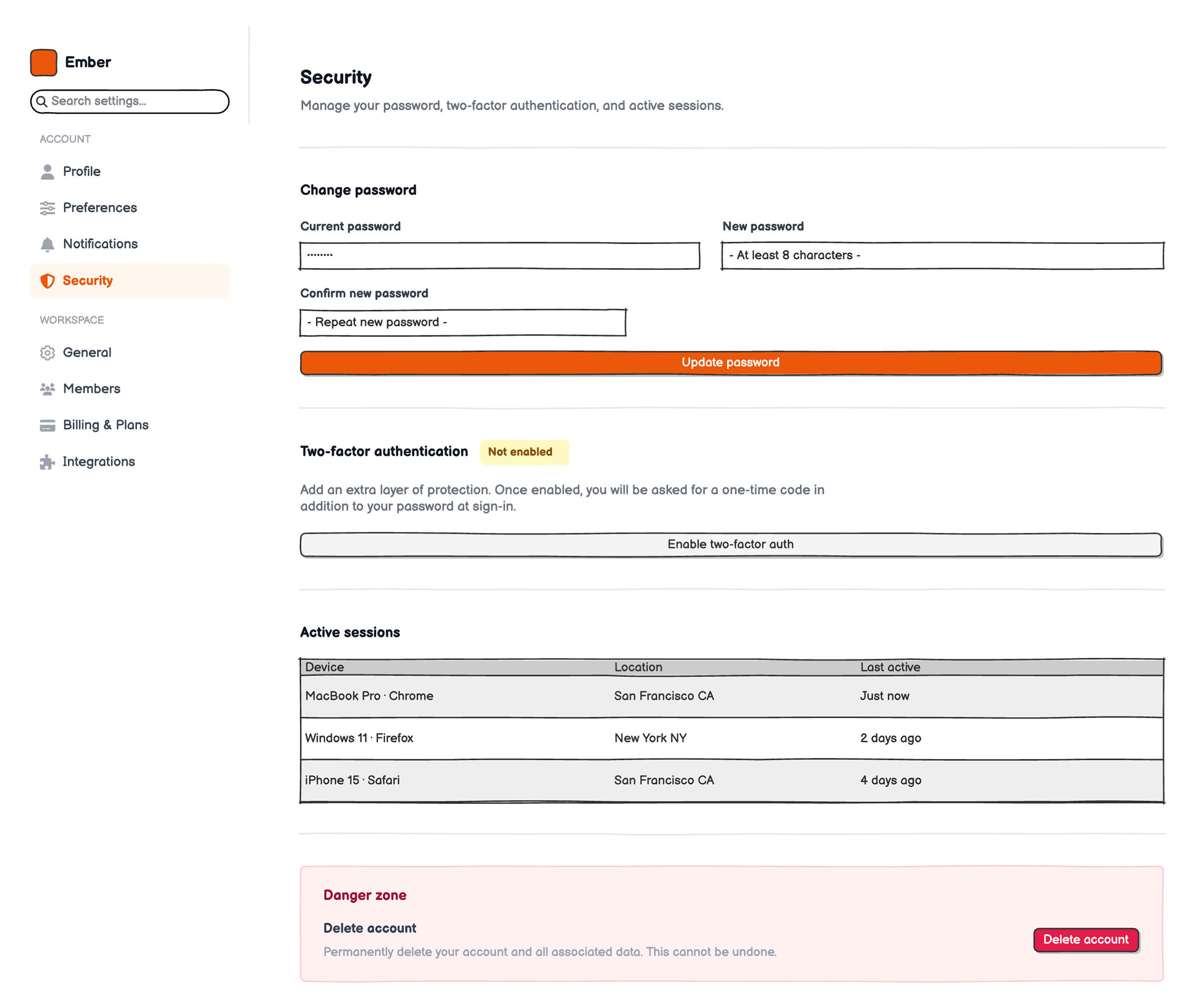
Task: Select Security in the sidebar
Action: [130, 281]
